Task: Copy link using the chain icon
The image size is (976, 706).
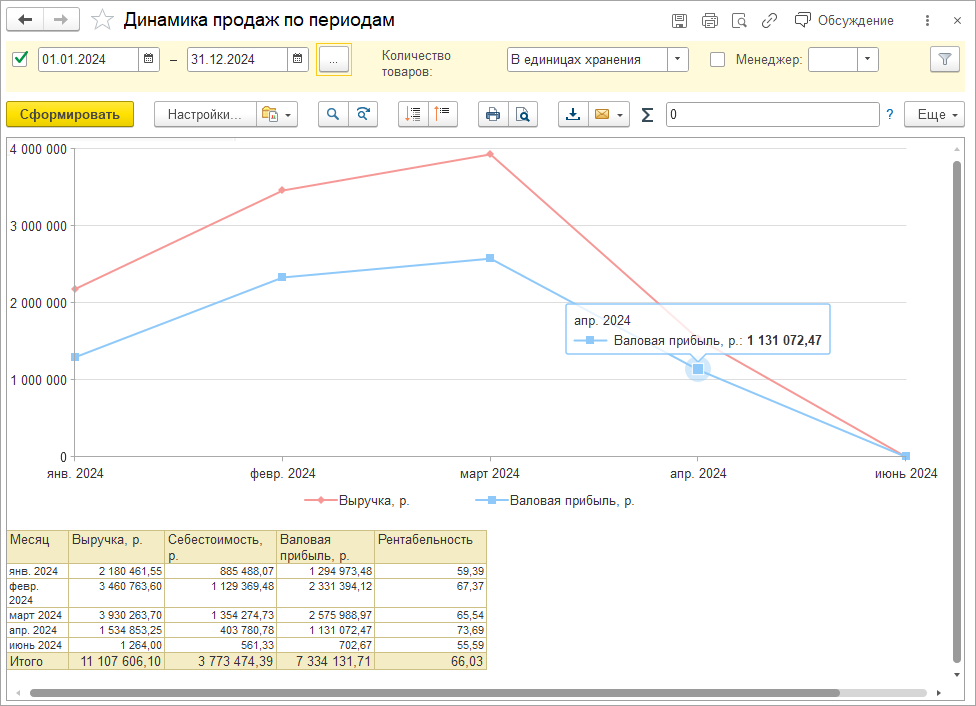Action: [769, 21]
